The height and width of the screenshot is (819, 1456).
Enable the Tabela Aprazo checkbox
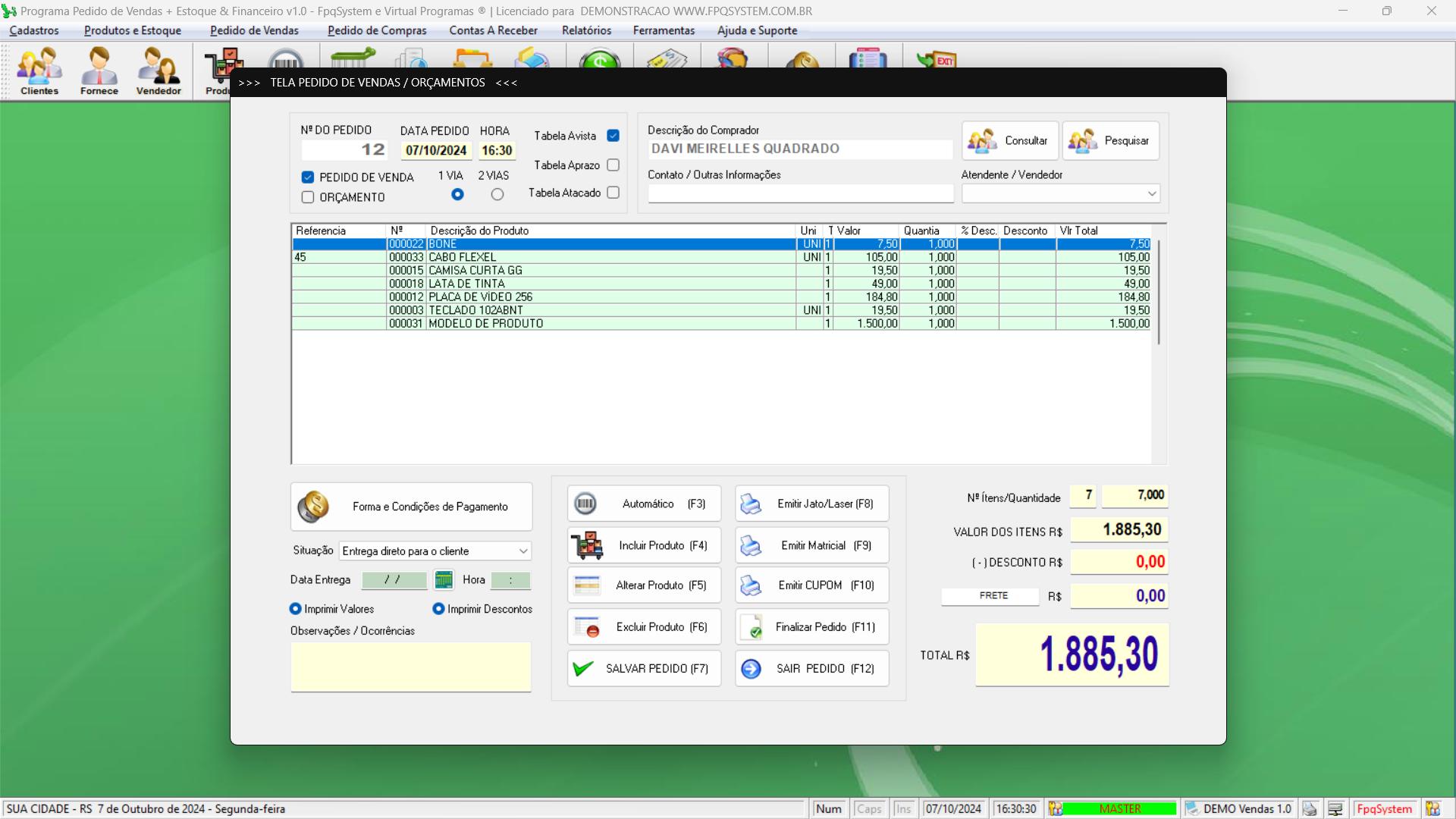[x=613, y=165]
